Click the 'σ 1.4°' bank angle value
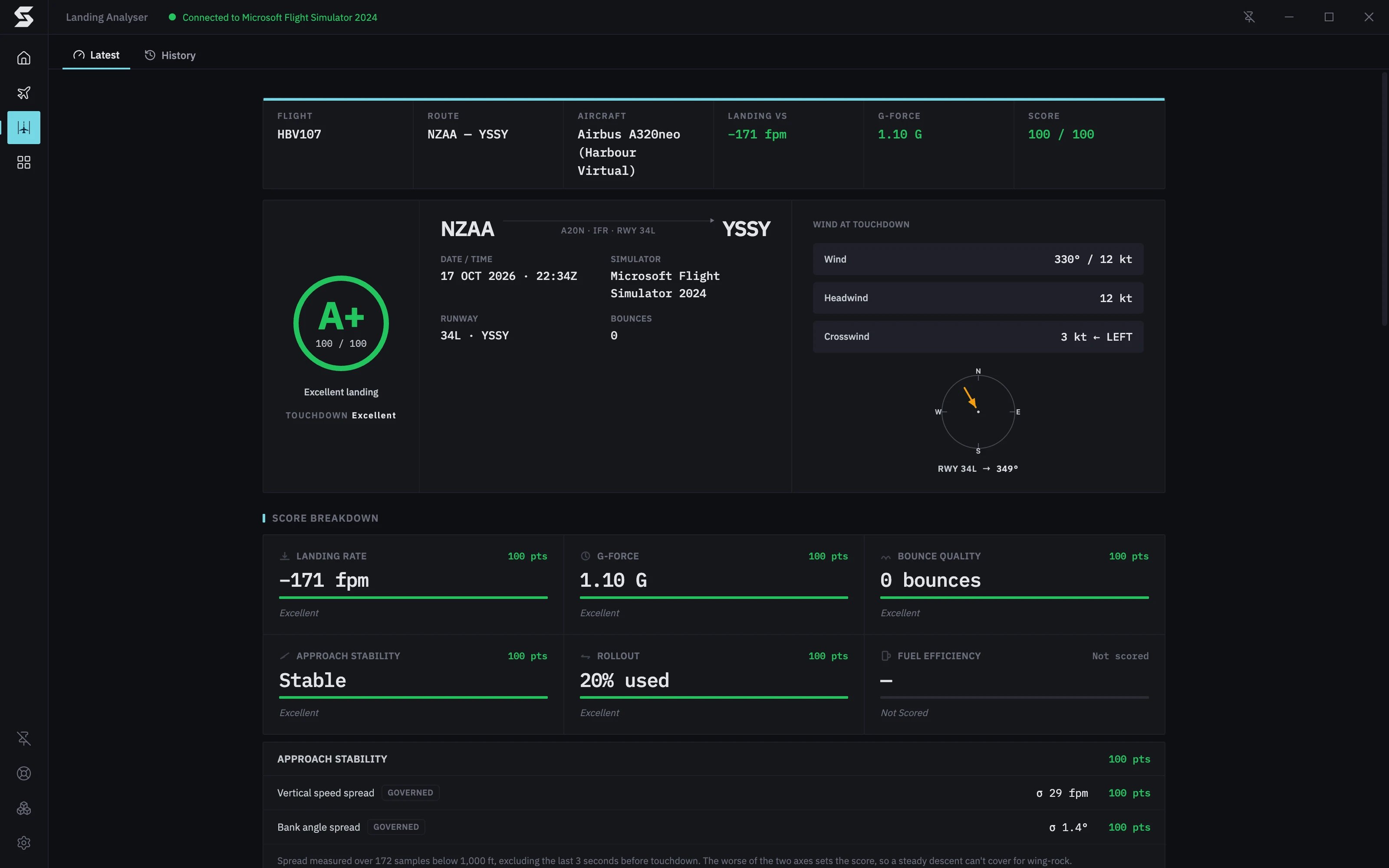 1068,827
